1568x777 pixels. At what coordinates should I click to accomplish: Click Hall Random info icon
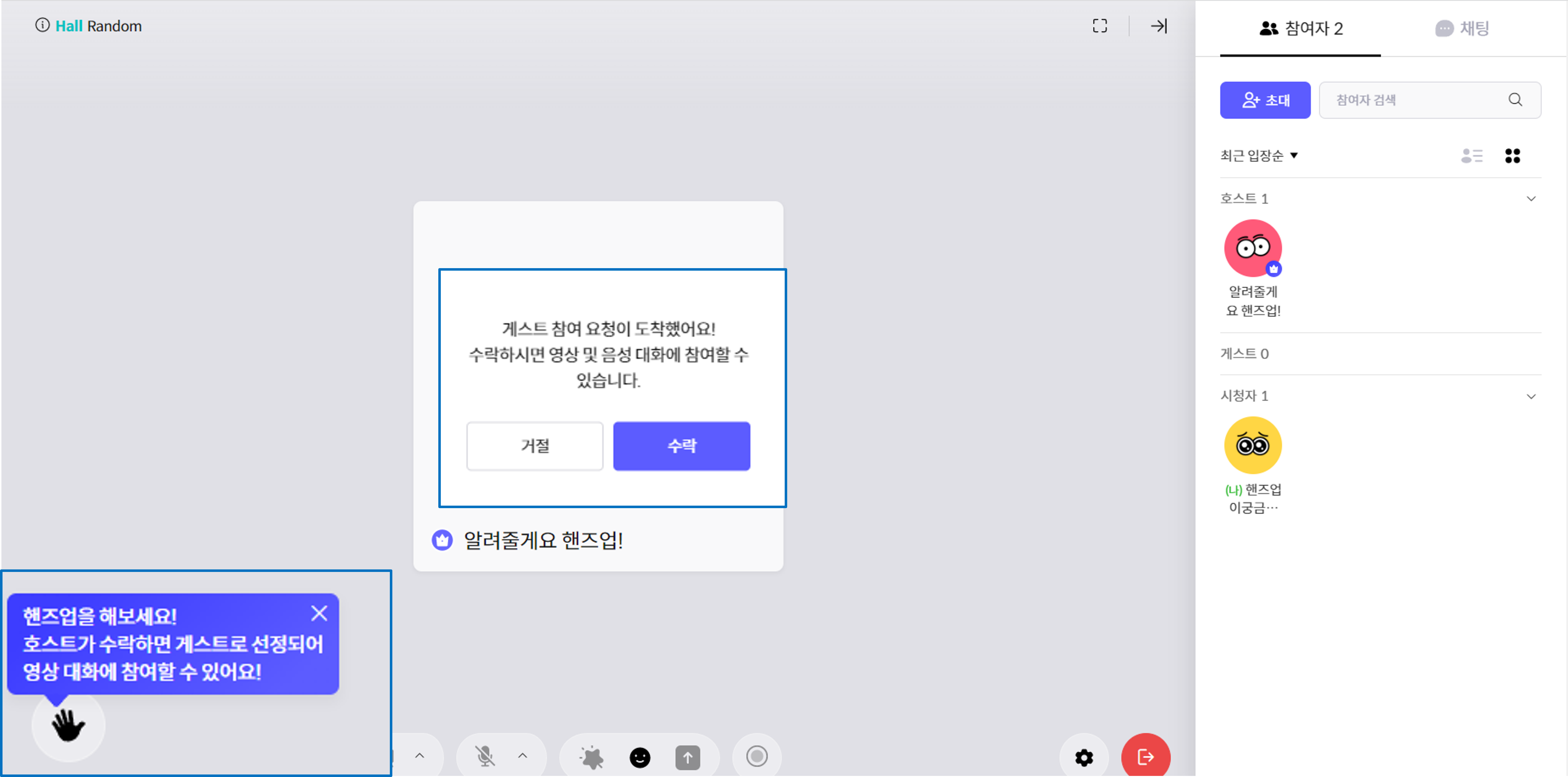(42, 26)
